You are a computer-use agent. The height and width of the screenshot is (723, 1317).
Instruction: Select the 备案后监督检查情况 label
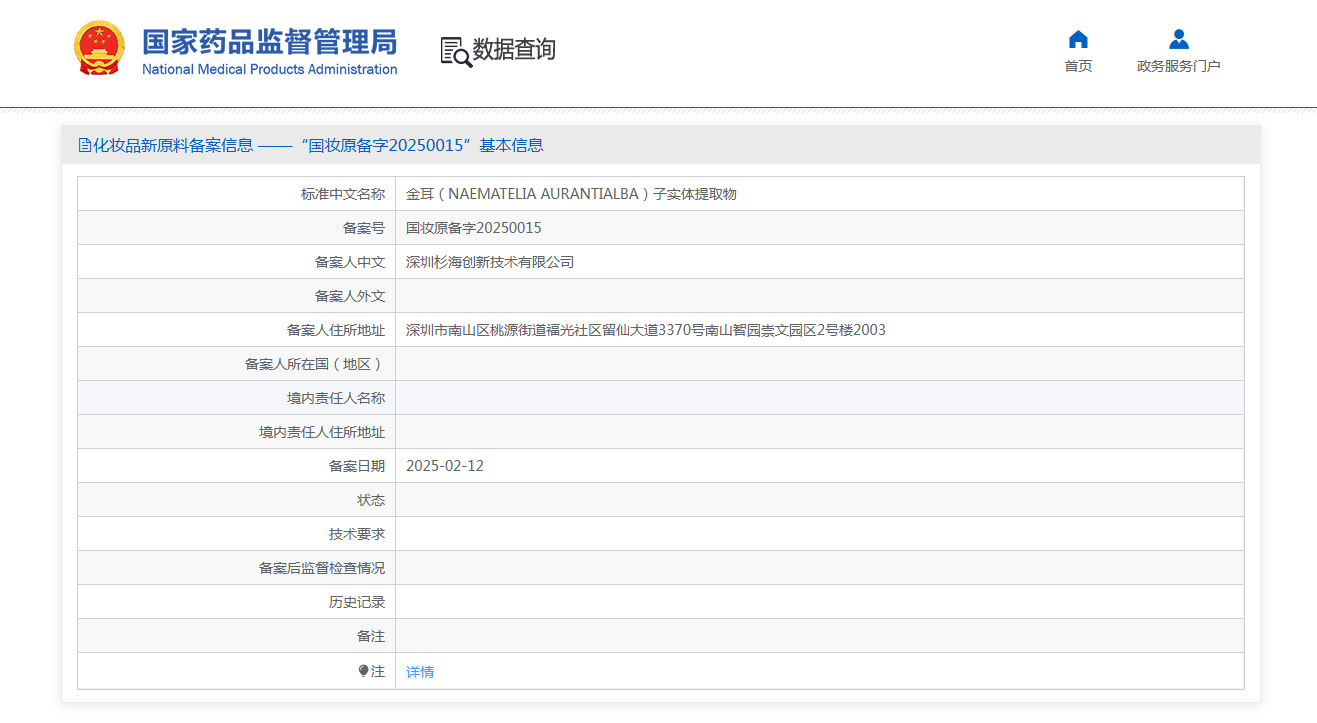322,568
